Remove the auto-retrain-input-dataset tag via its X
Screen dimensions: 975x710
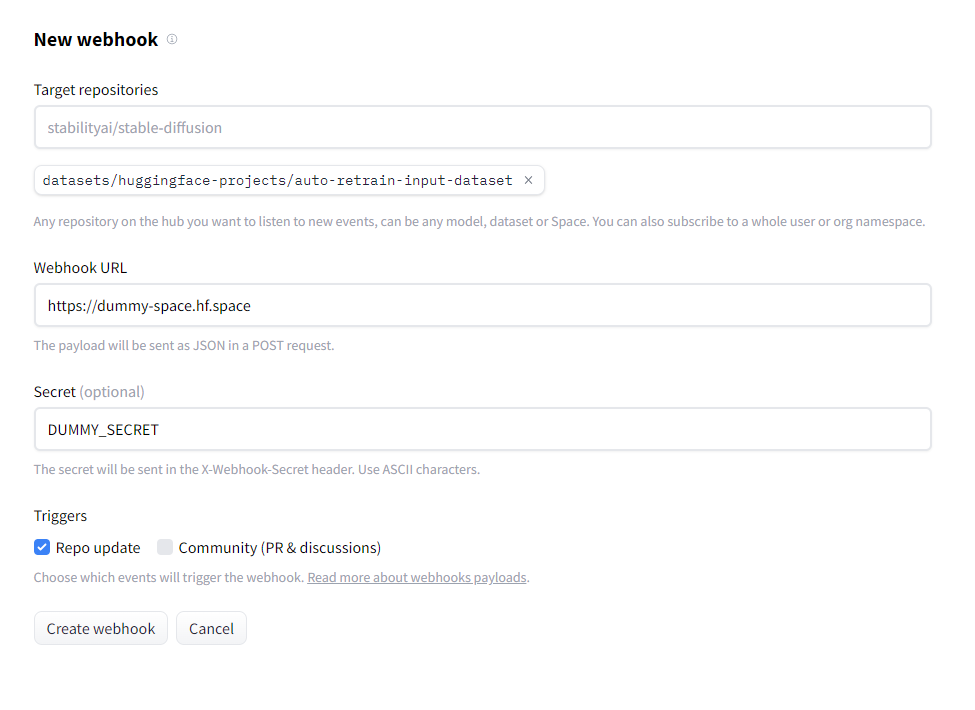click(528, 180)
